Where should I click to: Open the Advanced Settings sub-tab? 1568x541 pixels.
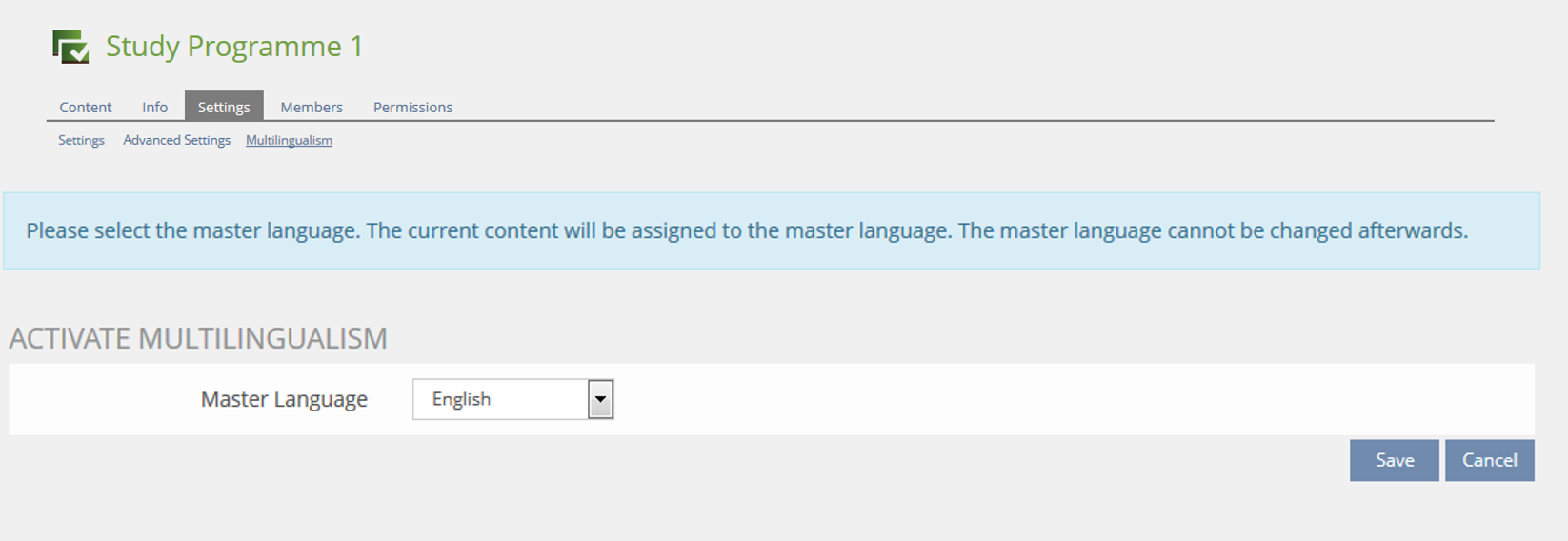click(176, 140)
